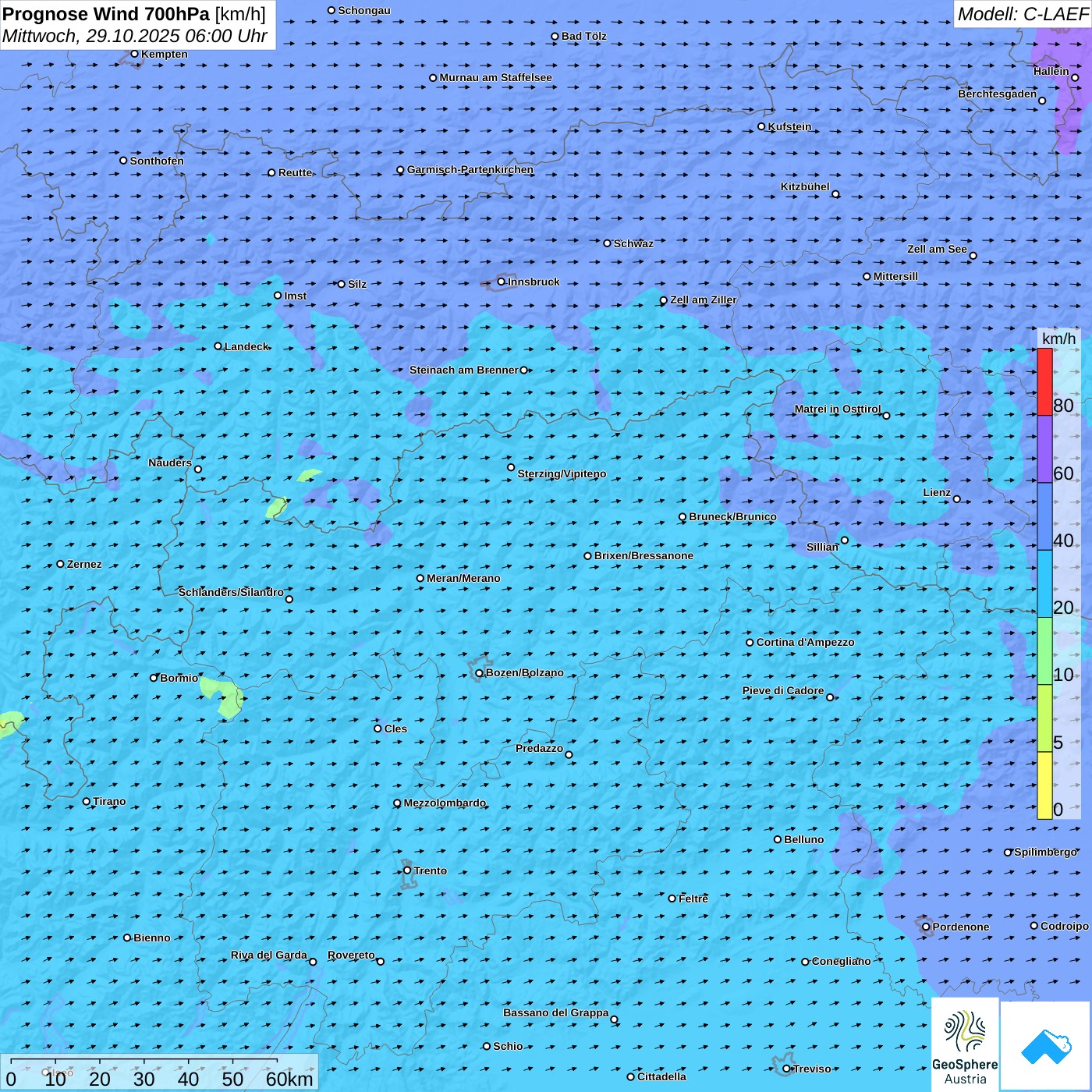Click the Pordenone label
This screenshot has width=1092, height=1092.
coord(961,927)
